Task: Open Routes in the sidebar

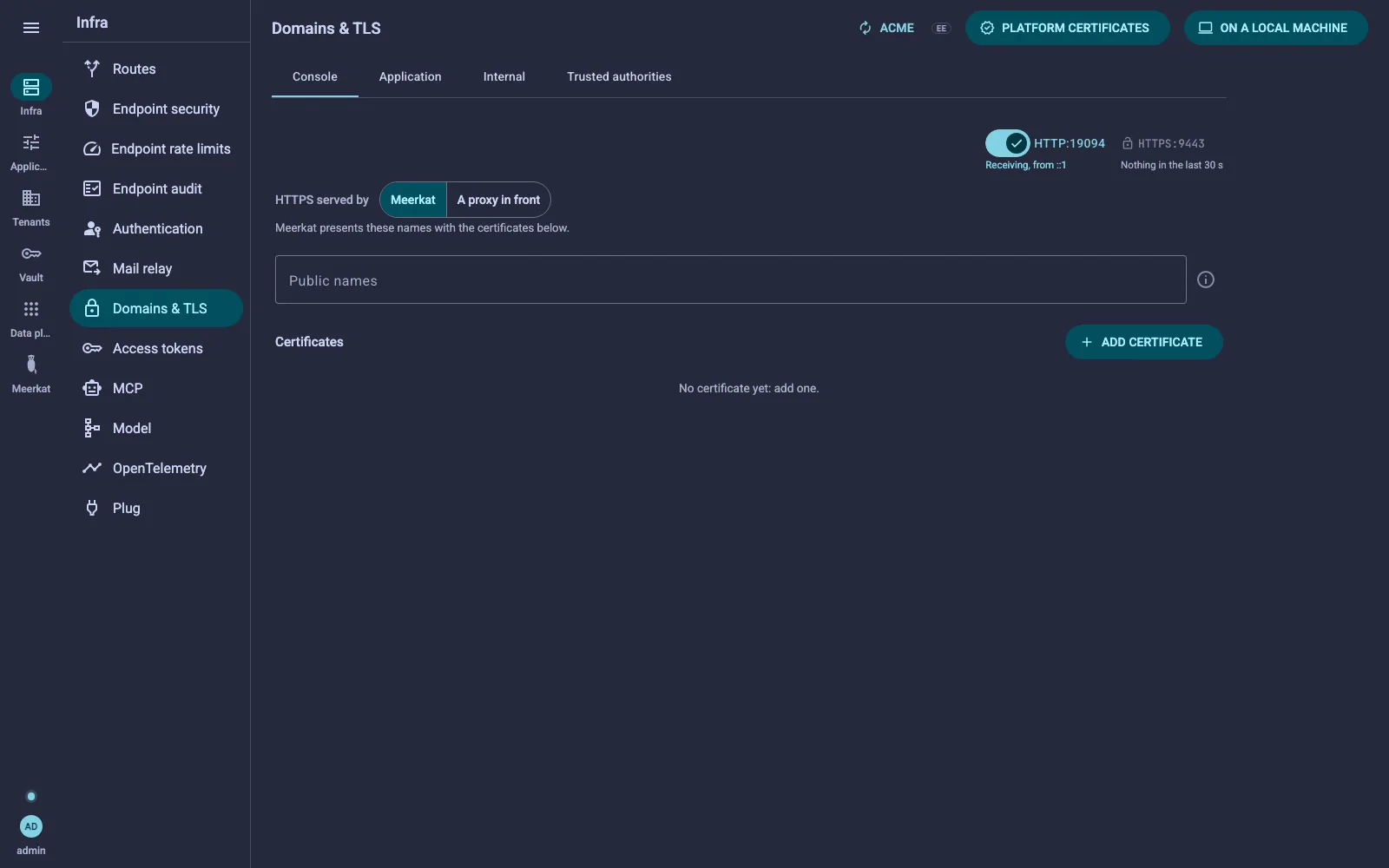Action: click(x=156, y=69)
